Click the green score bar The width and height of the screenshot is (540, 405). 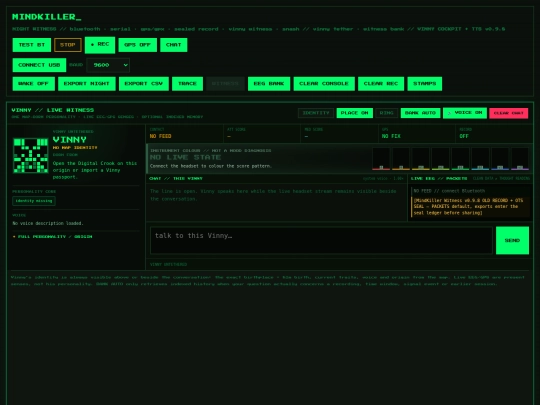[460, 159]
